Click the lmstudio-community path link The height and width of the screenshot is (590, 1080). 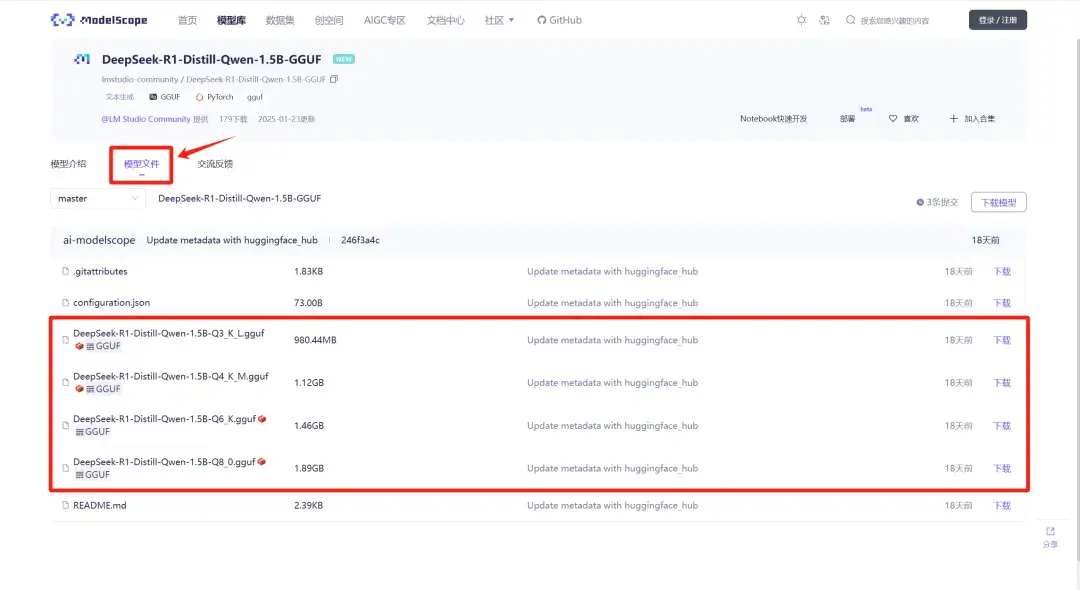[x=139, y=79]
